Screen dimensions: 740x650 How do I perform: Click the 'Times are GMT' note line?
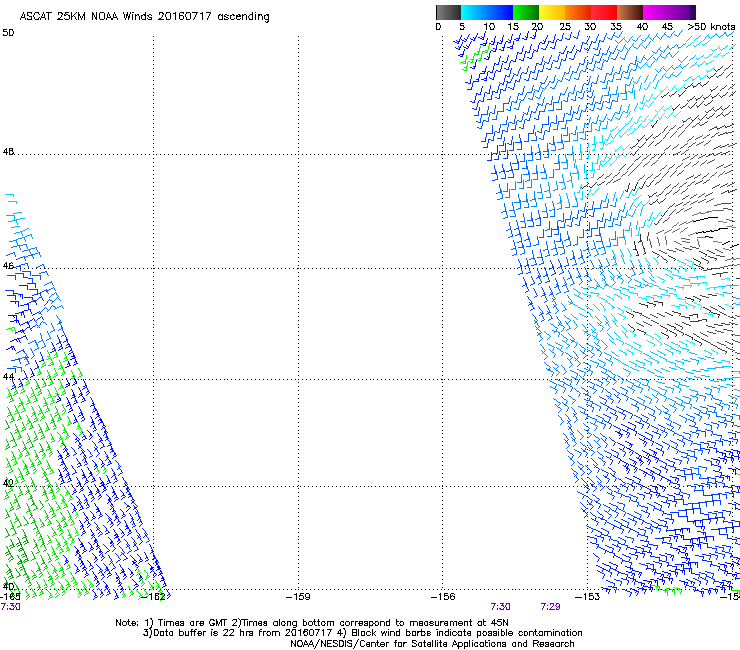point(312,623)
